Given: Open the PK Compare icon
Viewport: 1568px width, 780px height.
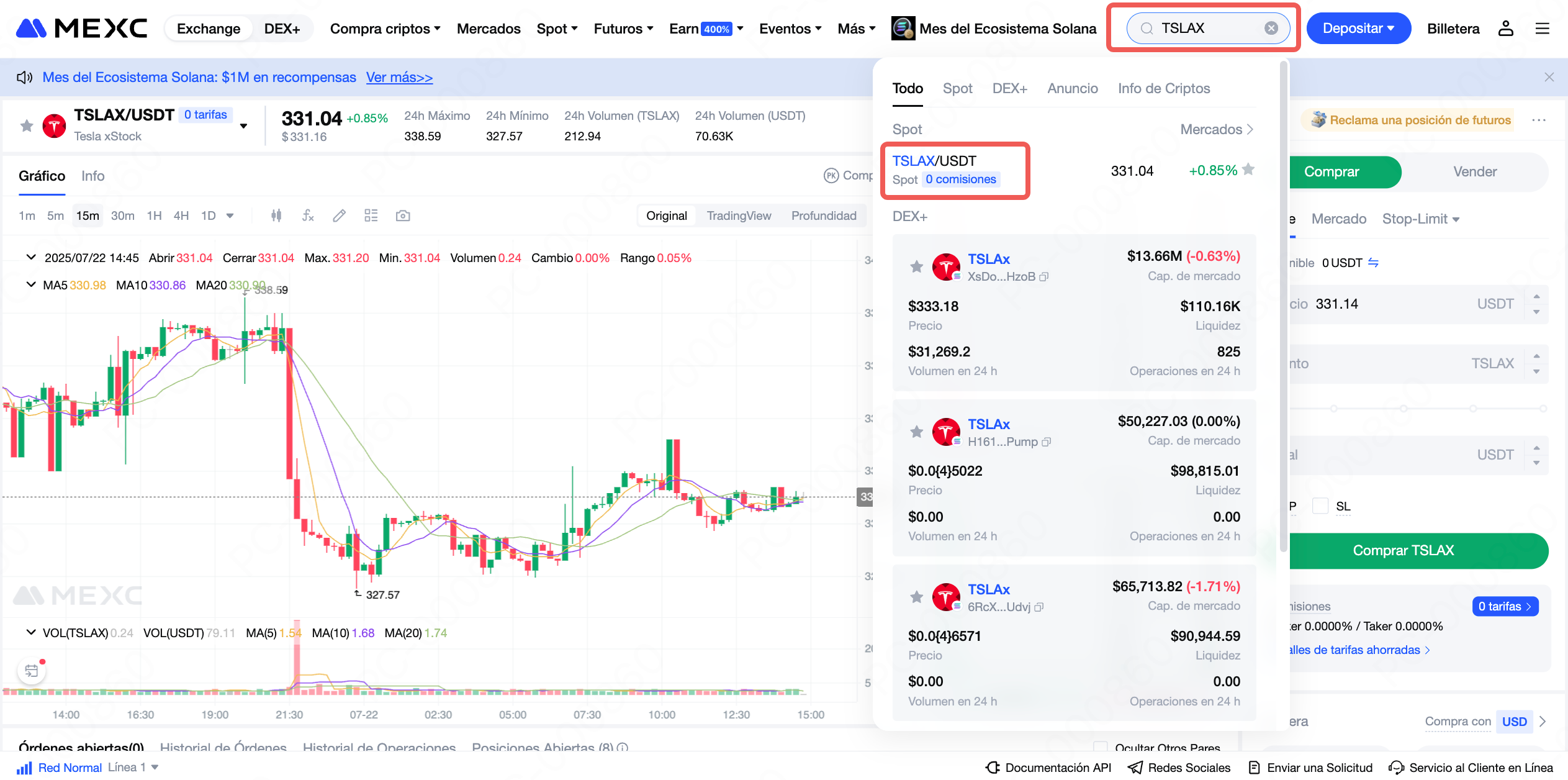Looking at the screenshot, I should pos(831,176).
